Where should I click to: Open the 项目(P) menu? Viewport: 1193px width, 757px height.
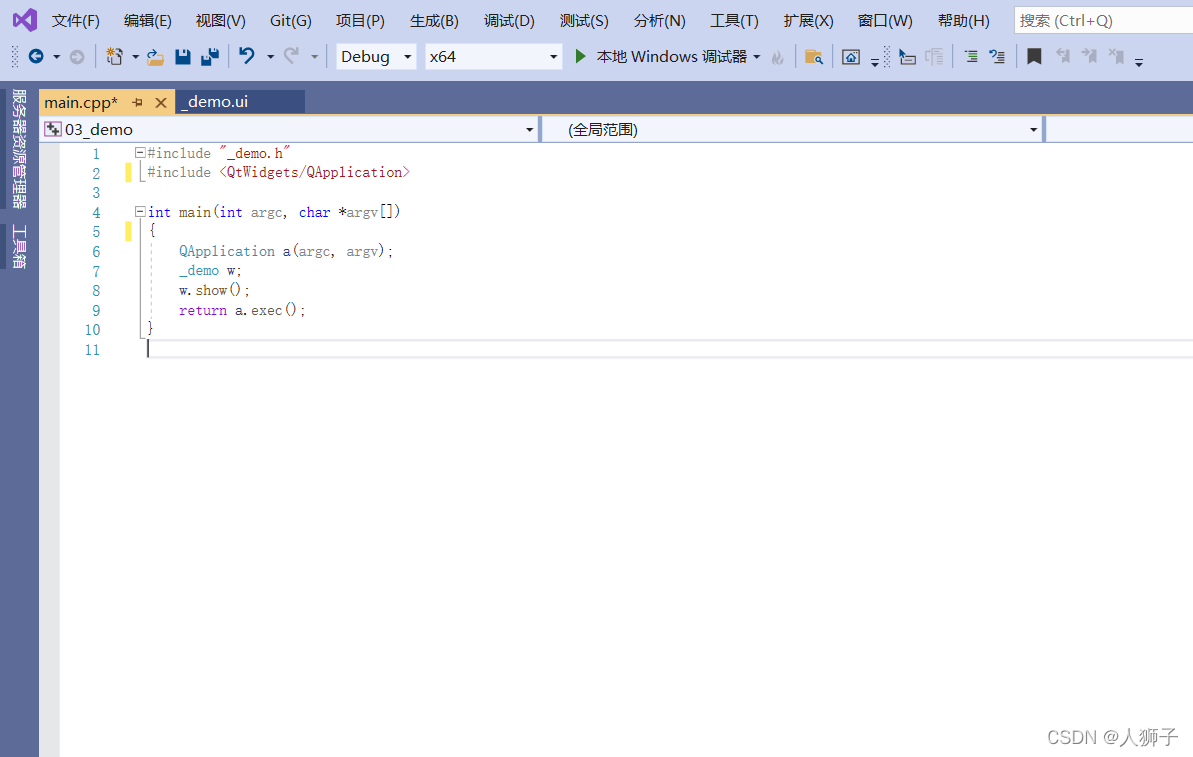tap(361, 21)
